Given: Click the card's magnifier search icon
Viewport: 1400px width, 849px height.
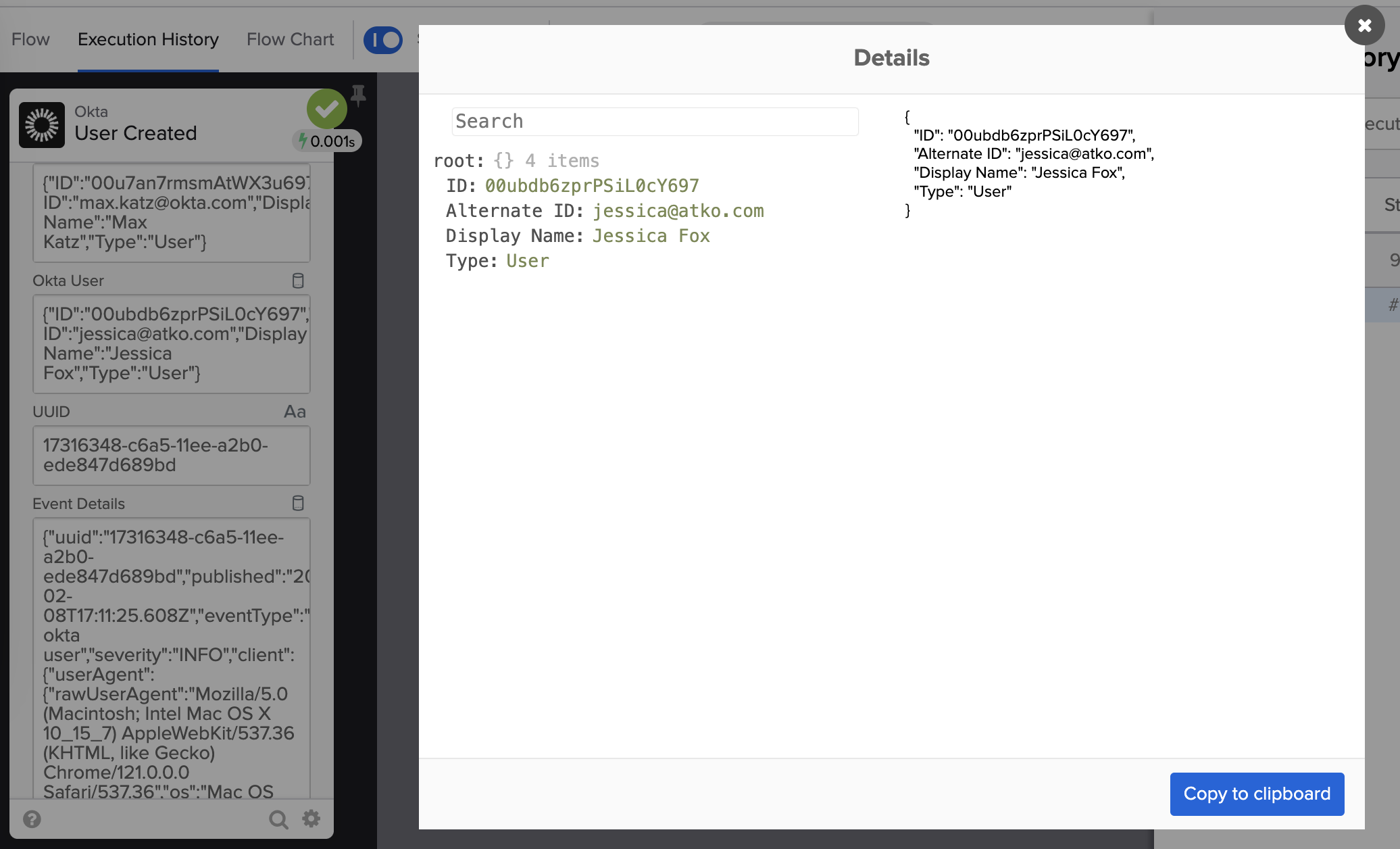Looking at the screenshot, I should (x=278, y=819).
